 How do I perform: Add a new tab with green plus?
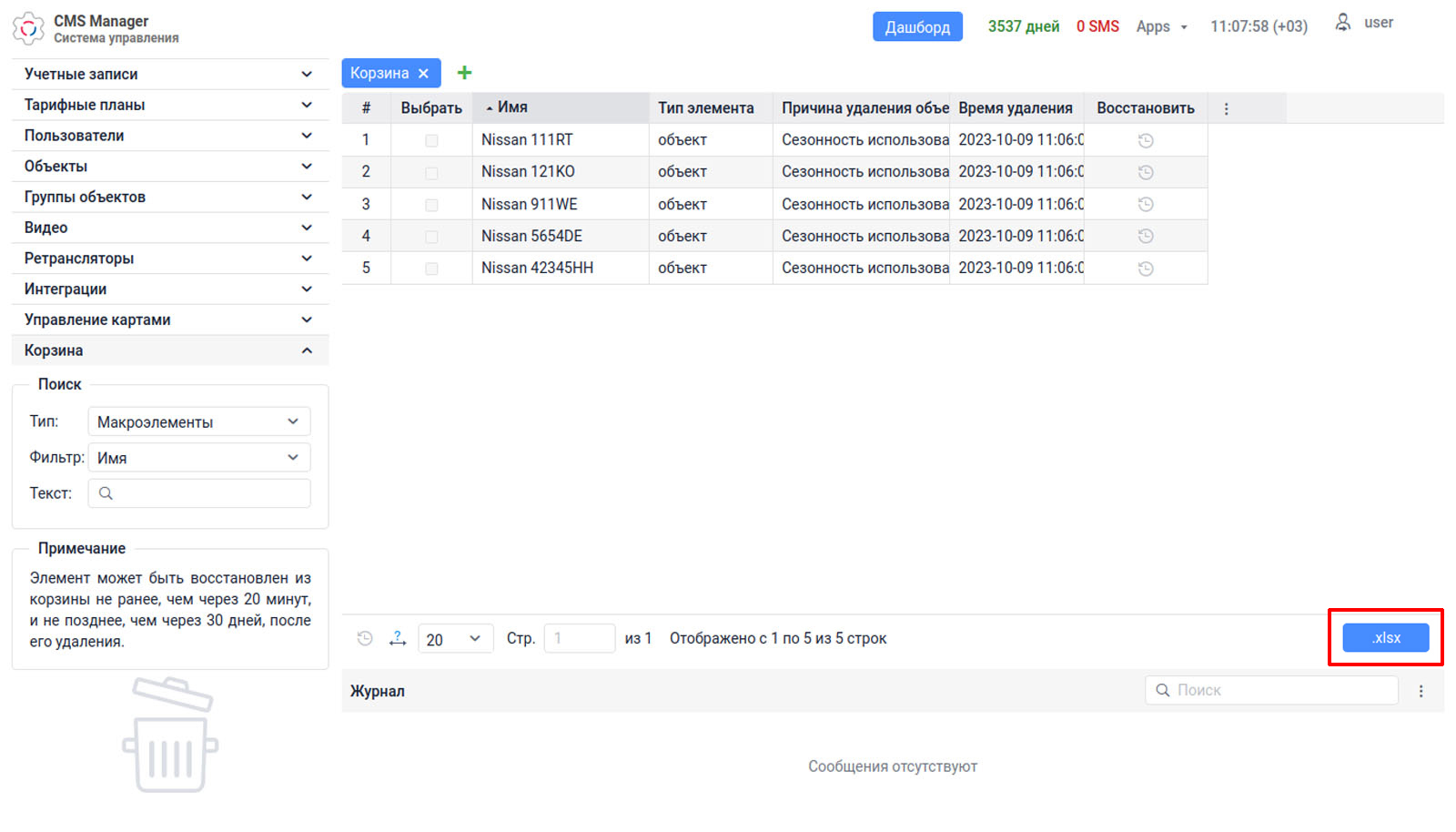(464, 73)
